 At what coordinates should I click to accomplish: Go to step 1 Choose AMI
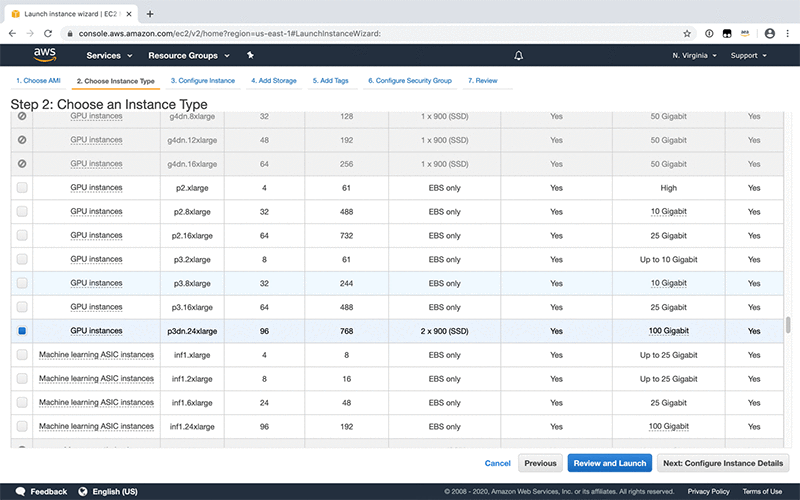click(x=38, y=81)
